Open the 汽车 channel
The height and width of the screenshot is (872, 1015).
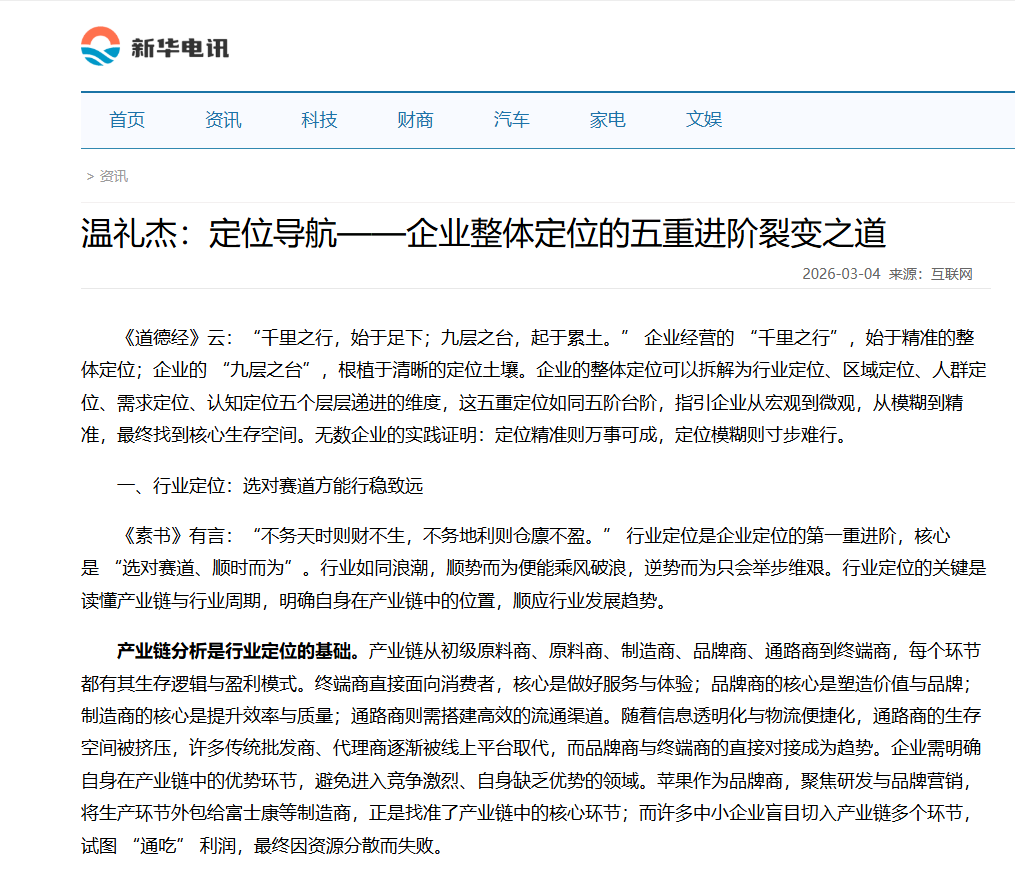tap(511, 119)
